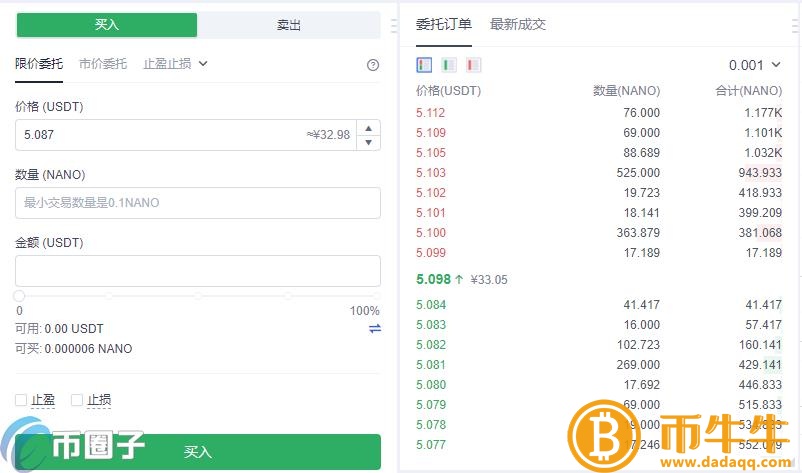Expand the 止盈止损 order type dropdown
802x473 pixels.
(175, 64)
